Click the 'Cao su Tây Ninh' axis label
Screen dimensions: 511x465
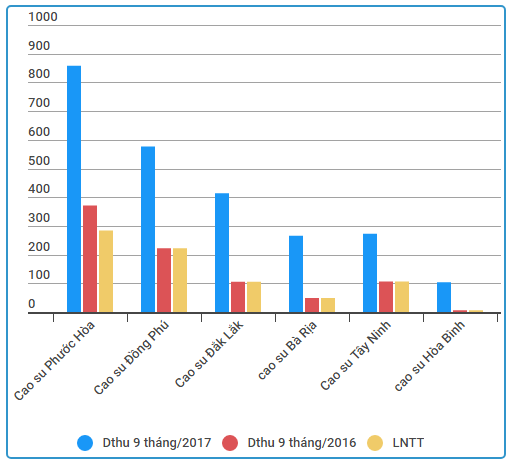pos(355,355)
